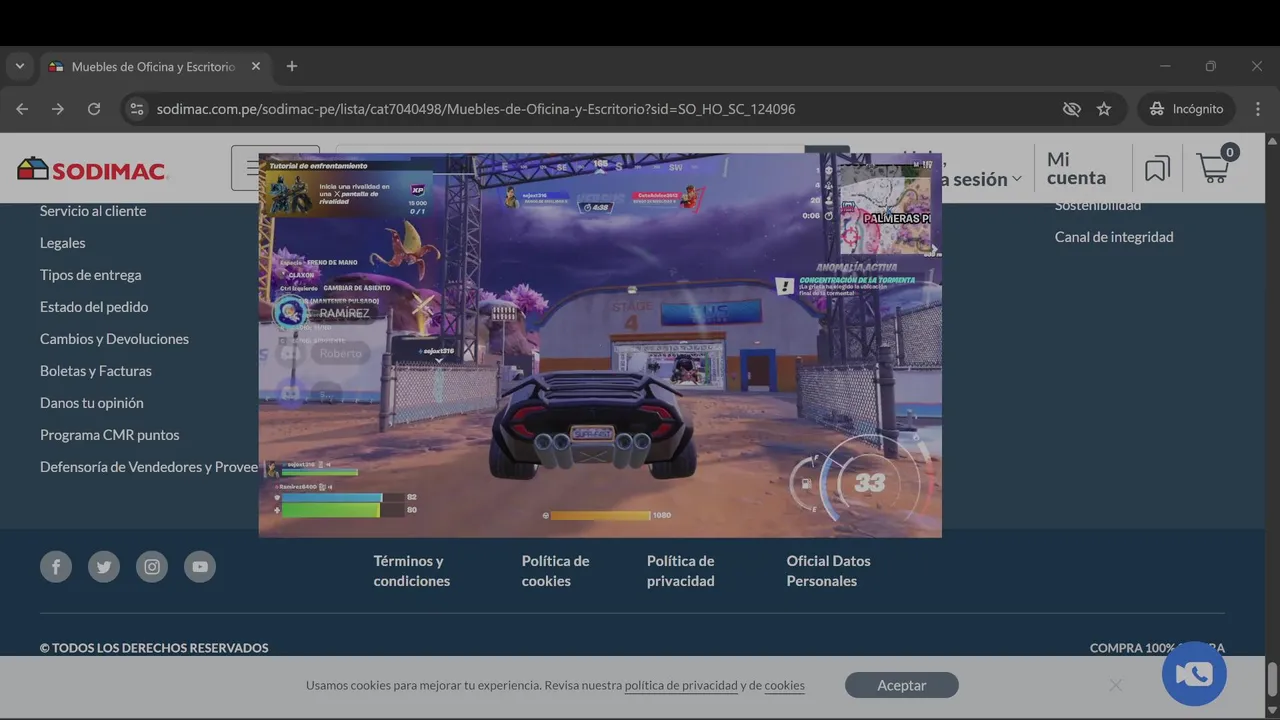Reload the page in browser
The height and width of the screenshot is (720, 1280).
coord(94,109)
